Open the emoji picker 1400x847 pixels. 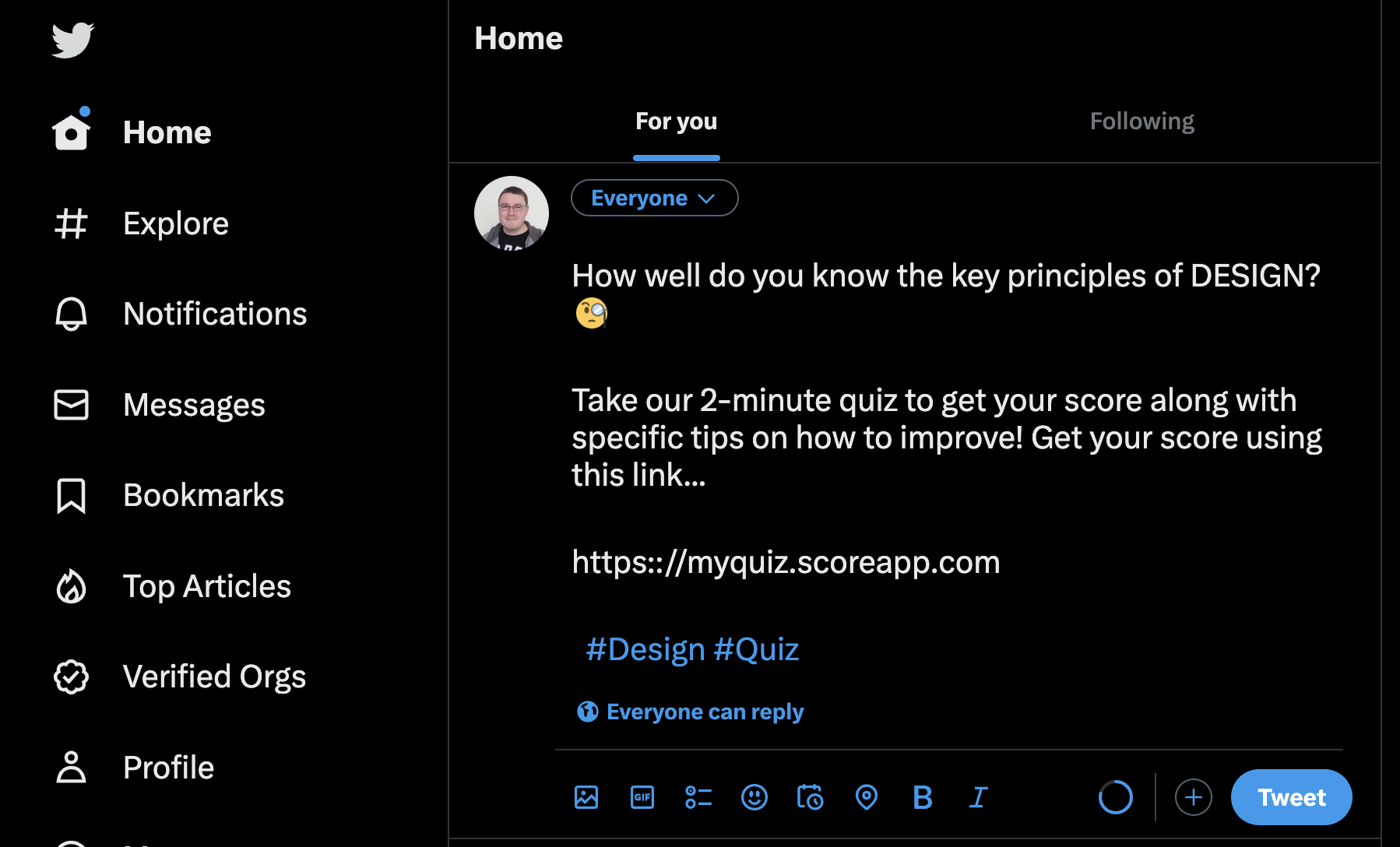pos(755,797)
